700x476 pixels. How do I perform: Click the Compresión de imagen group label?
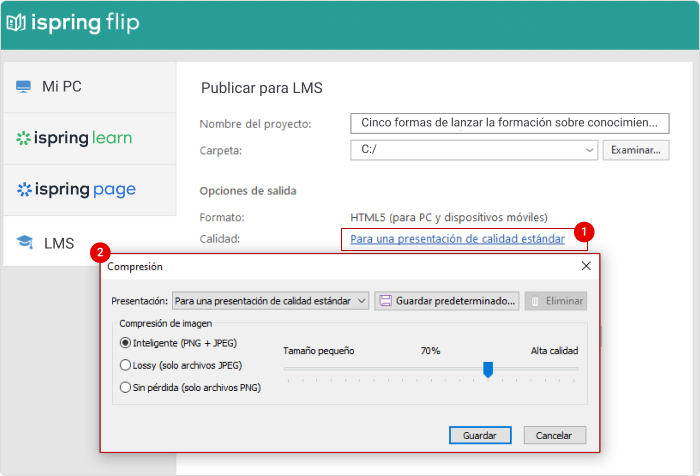tap(166, 323)
